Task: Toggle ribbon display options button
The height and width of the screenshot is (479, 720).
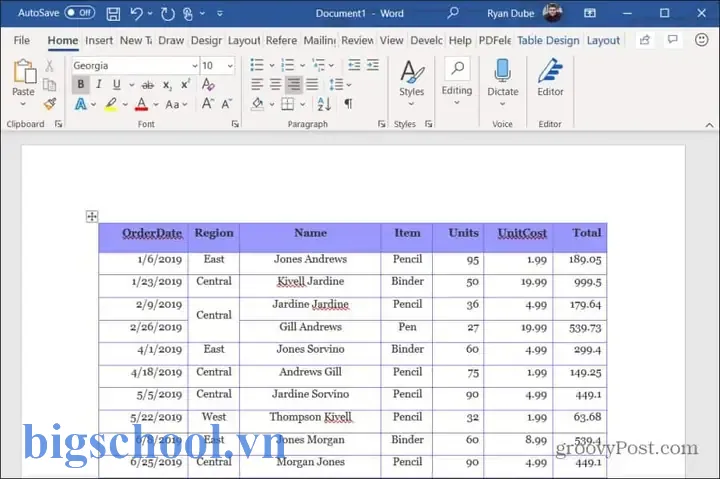Action: click(590, 13)
